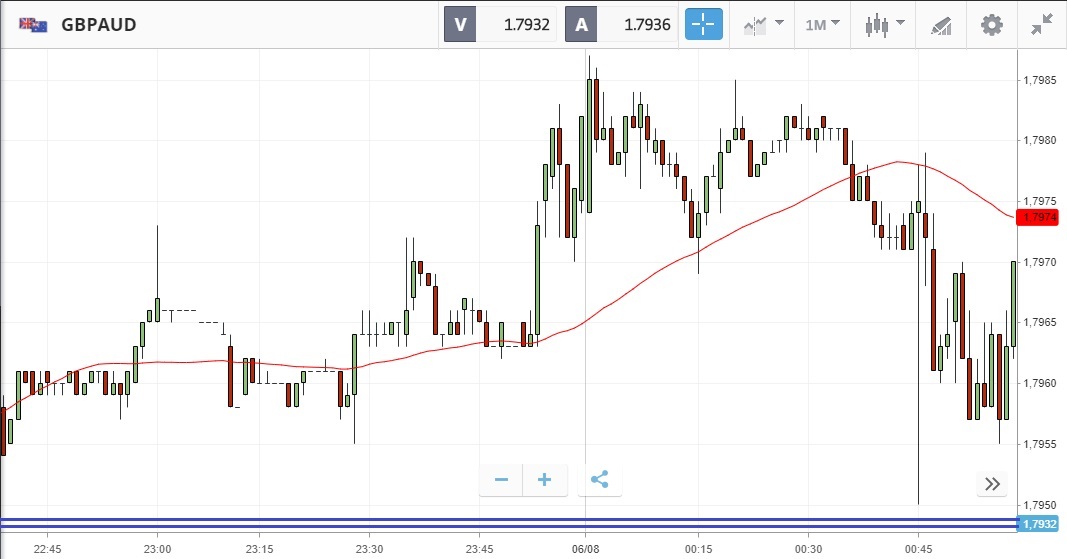
Task: Click the collapse chart arrows icon
Action: point(1042,24)
